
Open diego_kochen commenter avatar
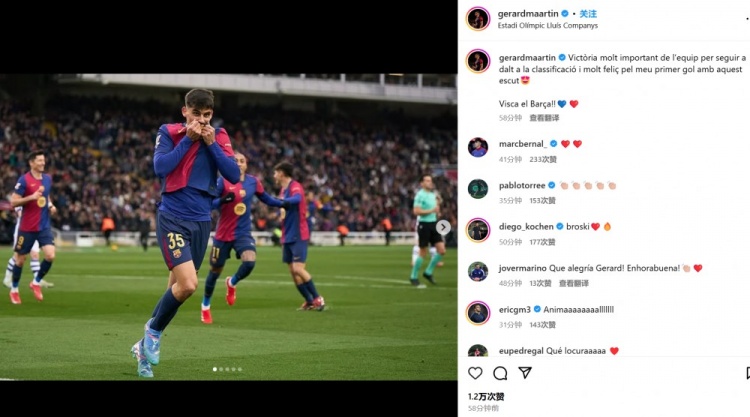(x=478, y=230)
